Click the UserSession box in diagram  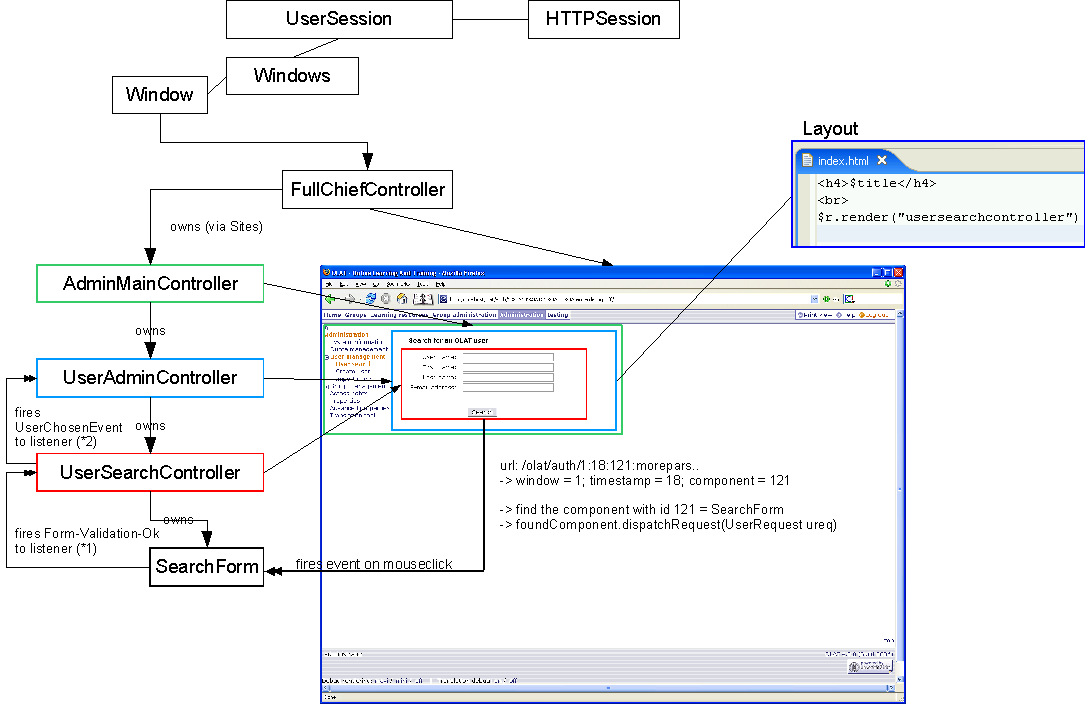pos(339,19)
